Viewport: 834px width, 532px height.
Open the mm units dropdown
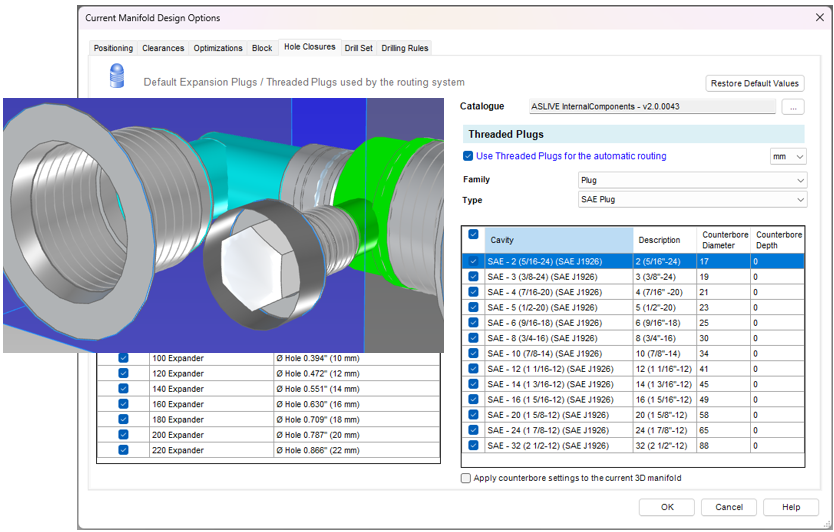[x=788, y=157]
